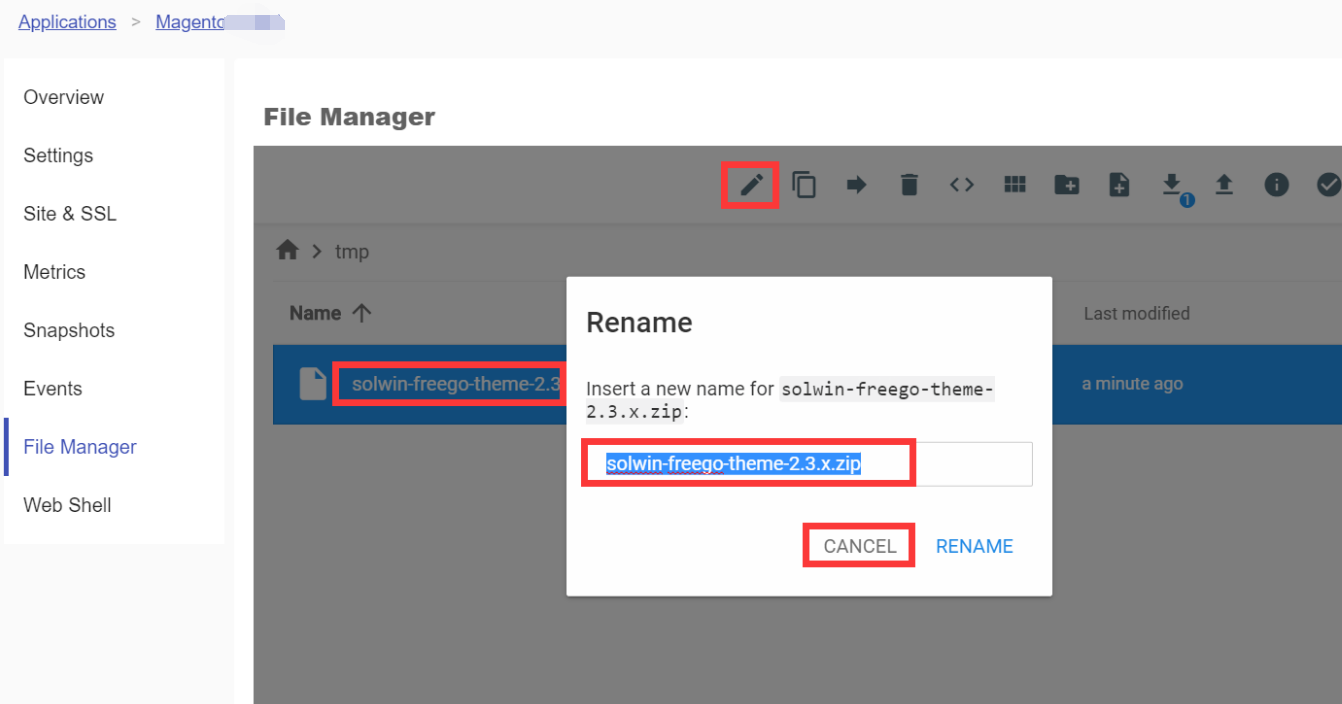
Task: Confirm with the RENAME button
Action: pos(974,546)
